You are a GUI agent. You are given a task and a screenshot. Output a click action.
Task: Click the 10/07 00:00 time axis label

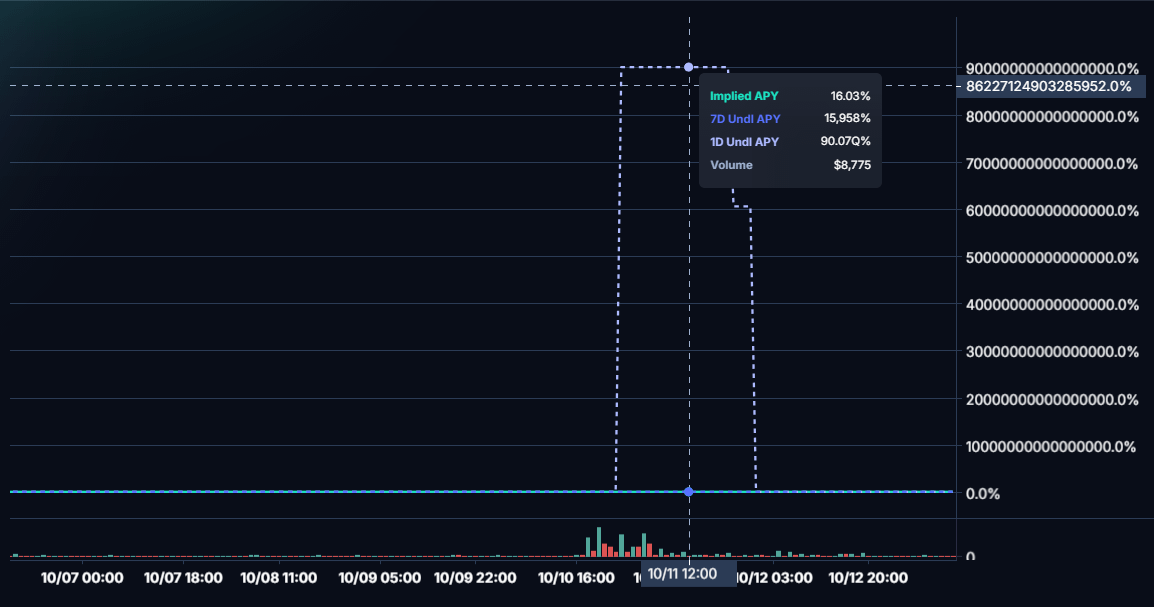82,578
